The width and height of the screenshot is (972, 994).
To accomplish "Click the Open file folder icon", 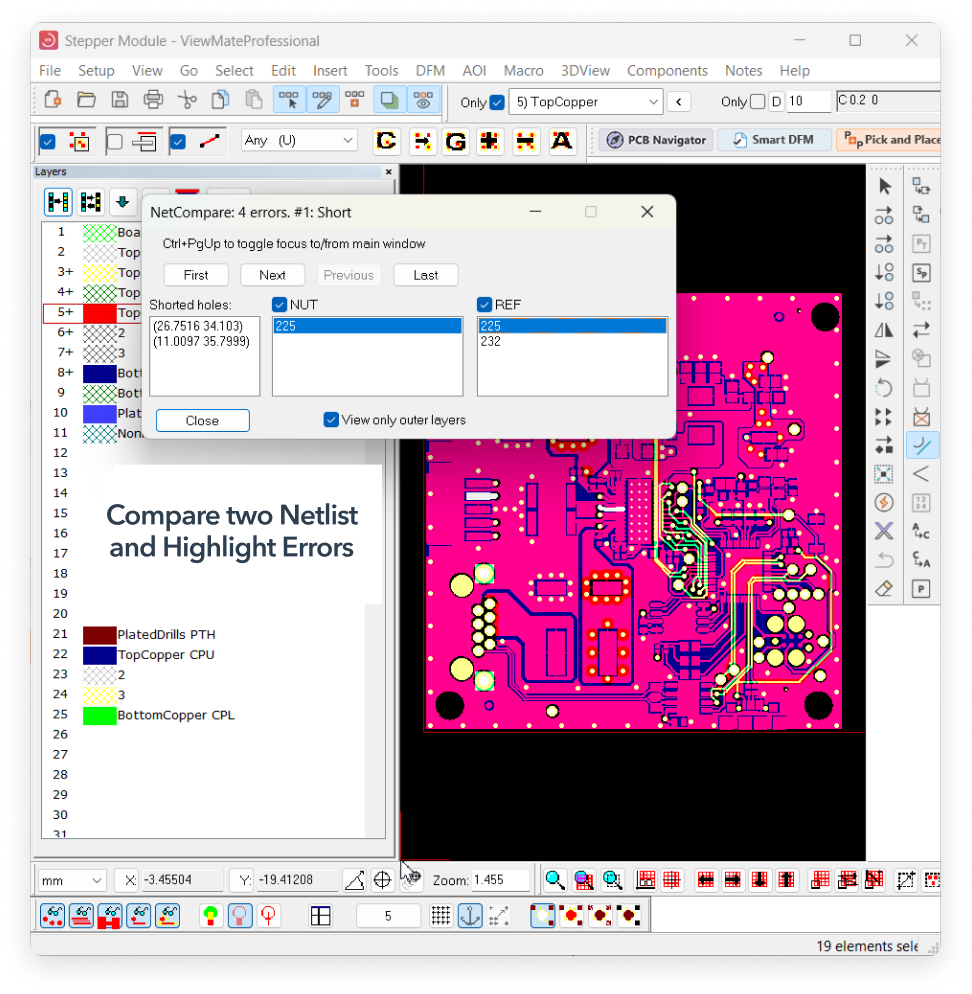I will click(86, 99).
